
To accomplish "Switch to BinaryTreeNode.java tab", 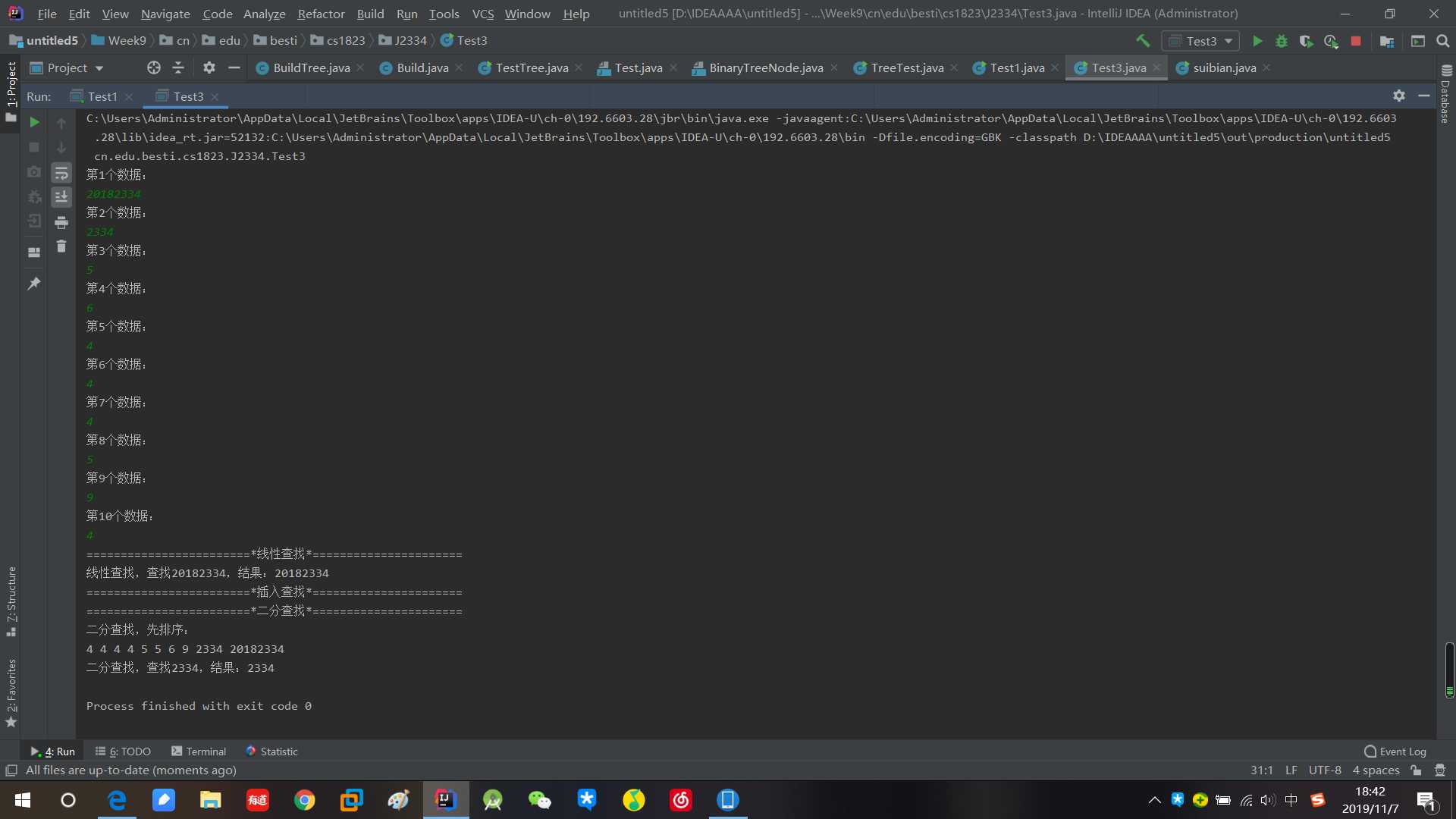I will tap(765, 67).
